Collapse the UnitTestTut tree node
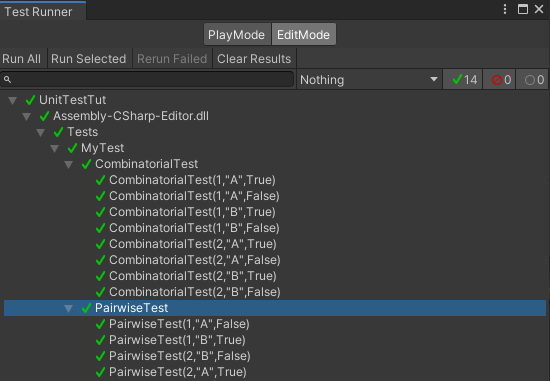This screenshot has height=381, width=550. (x=13, y=101)
